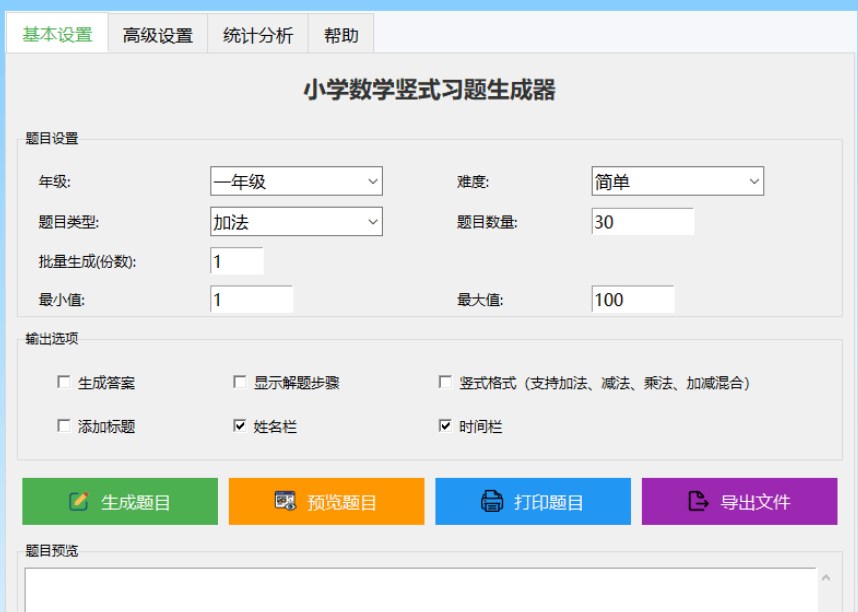The image size is (858, 612).
Task: Click the 最大值 input field
Action: (x=633, y=300)
